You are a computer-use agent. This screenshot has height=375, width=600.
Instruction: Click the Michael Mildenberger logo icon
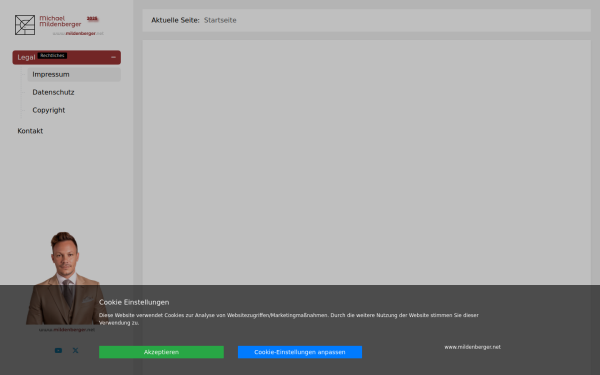(25, 25)
